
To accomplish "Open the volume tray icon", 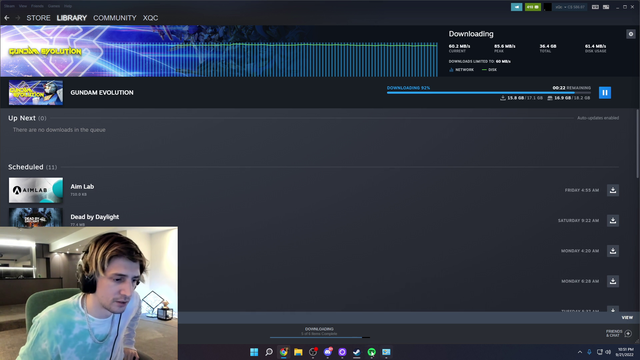I will point(608,352).
